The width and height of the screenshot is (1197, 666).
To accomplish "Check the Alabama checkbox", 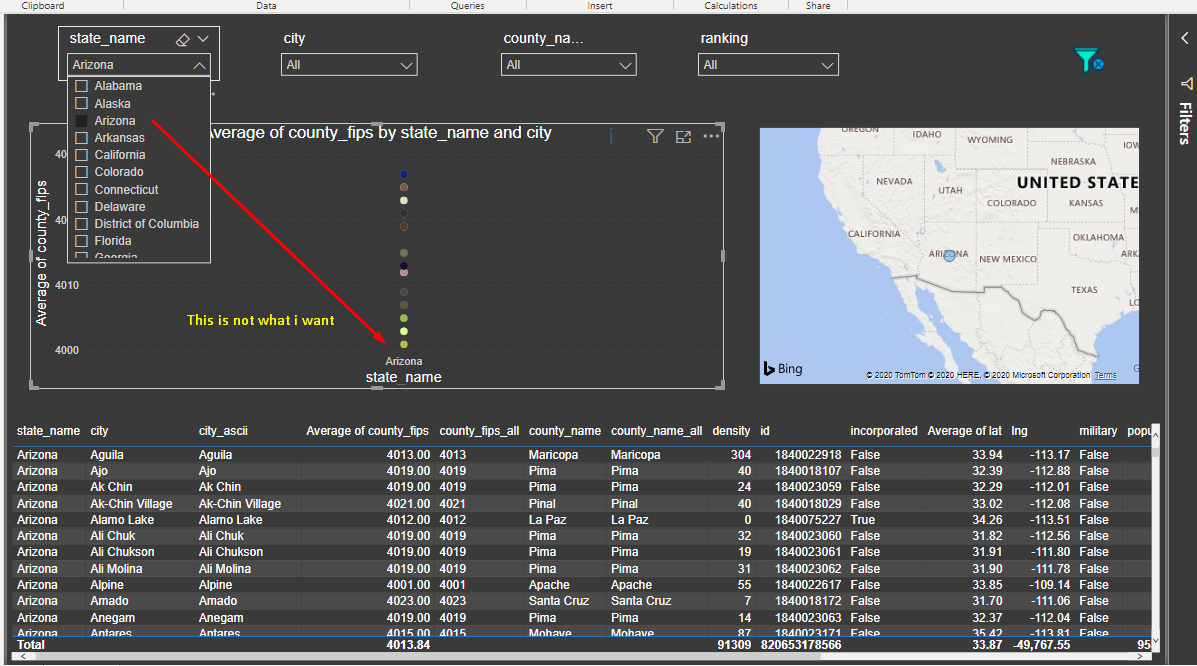I will (82, 86).
